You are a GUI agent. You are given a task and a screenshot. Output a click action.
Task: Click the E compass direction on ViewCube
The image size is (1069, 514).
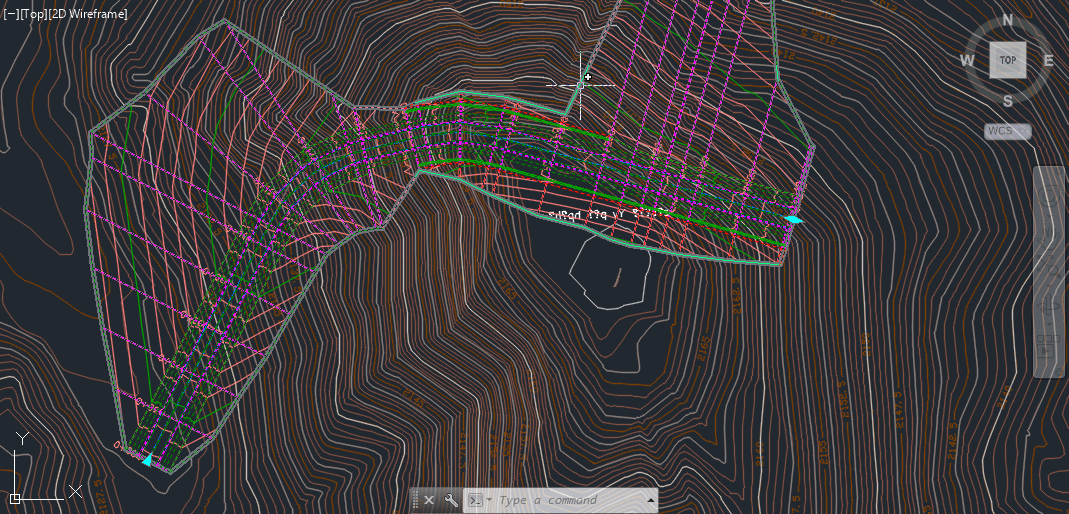[x=1049, y=60]
